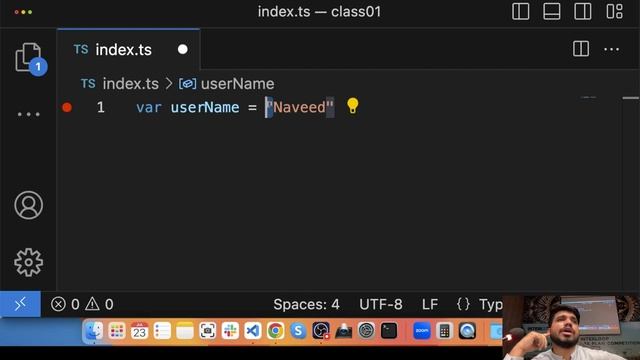The height and width of the screenshot is (360, 640).
Task: Open Slack from the Dock
Action: click(230, 331)
